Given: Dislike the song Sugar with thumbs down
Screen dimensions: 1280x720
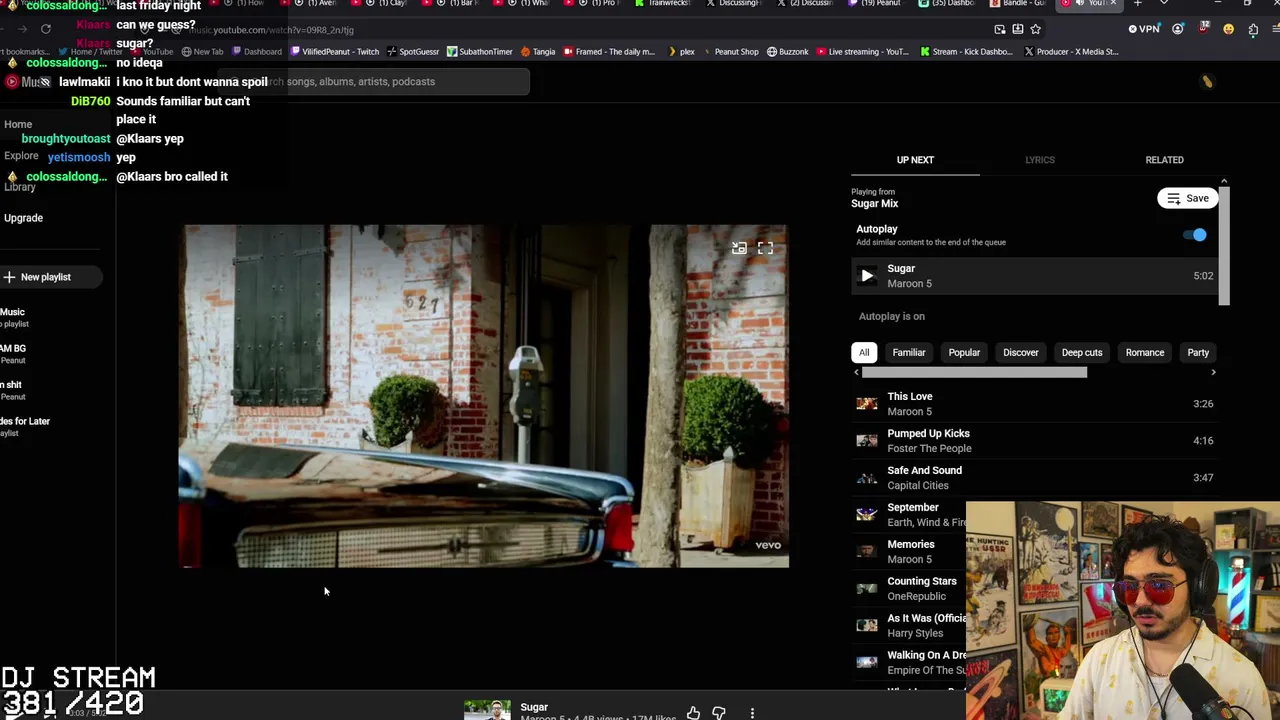Looking at the screenshot, I should [719, 713].
